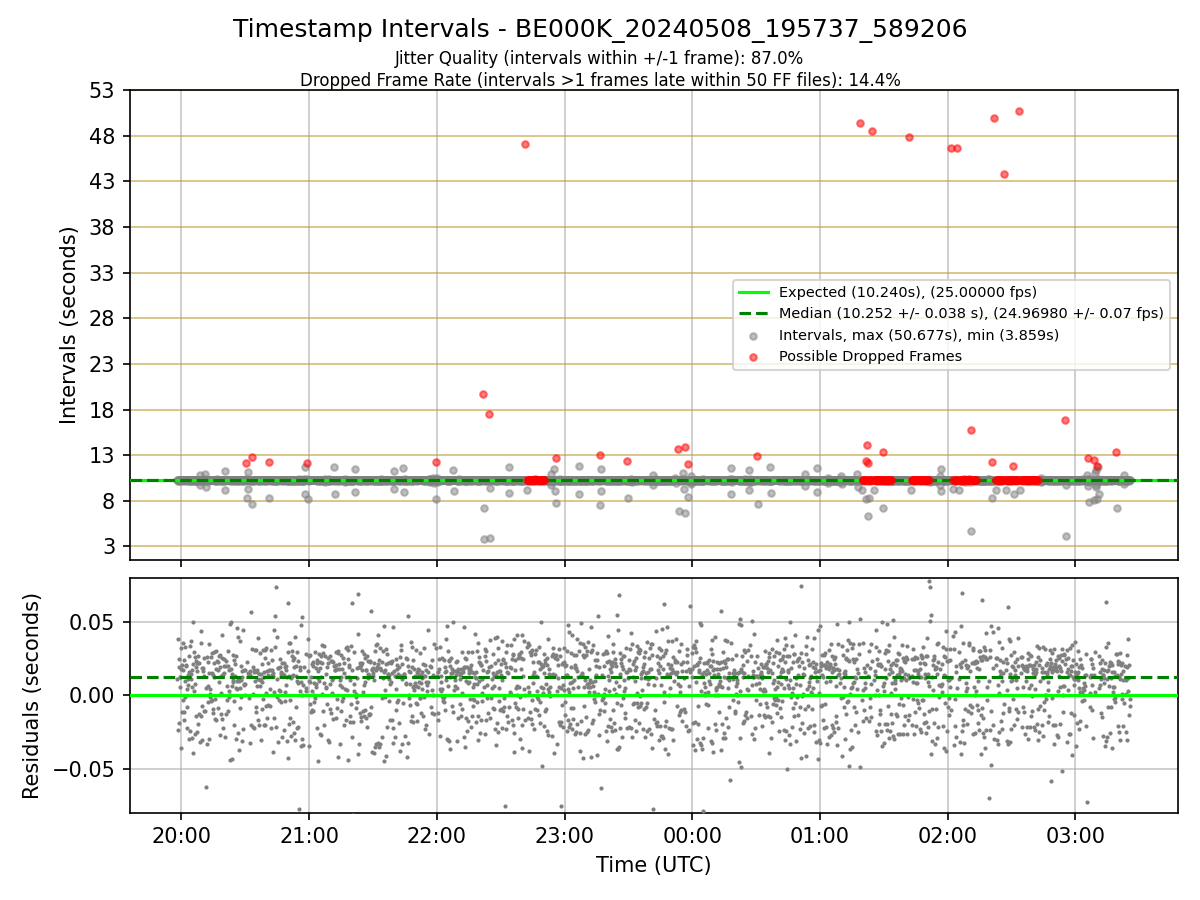Click the highest red point near 50.7 seconds
This screenshot has height=900, width=1200.
(1019, 111)
